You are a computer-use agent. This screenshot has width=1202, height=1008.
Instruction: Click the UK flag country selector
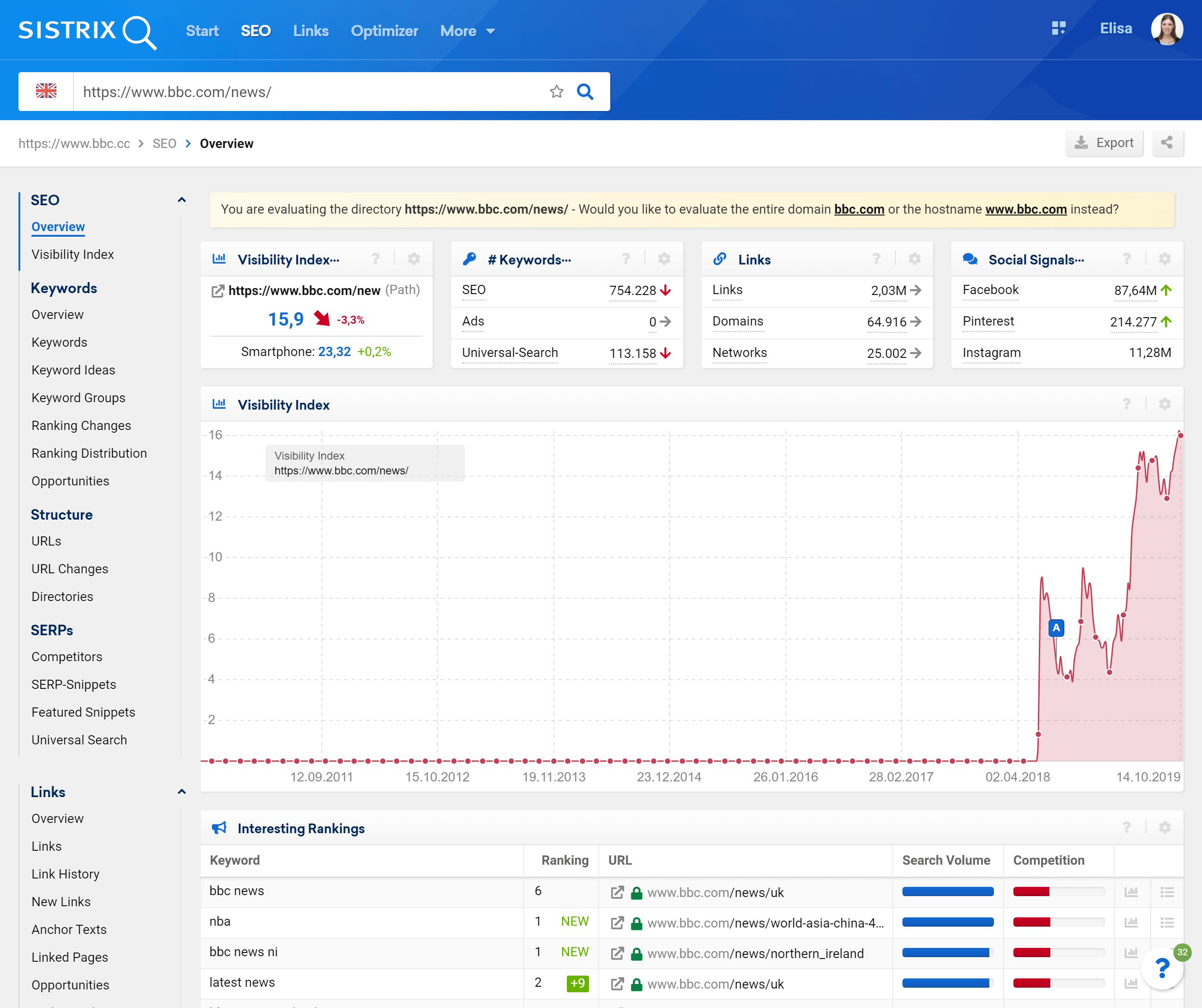point(46,91)
